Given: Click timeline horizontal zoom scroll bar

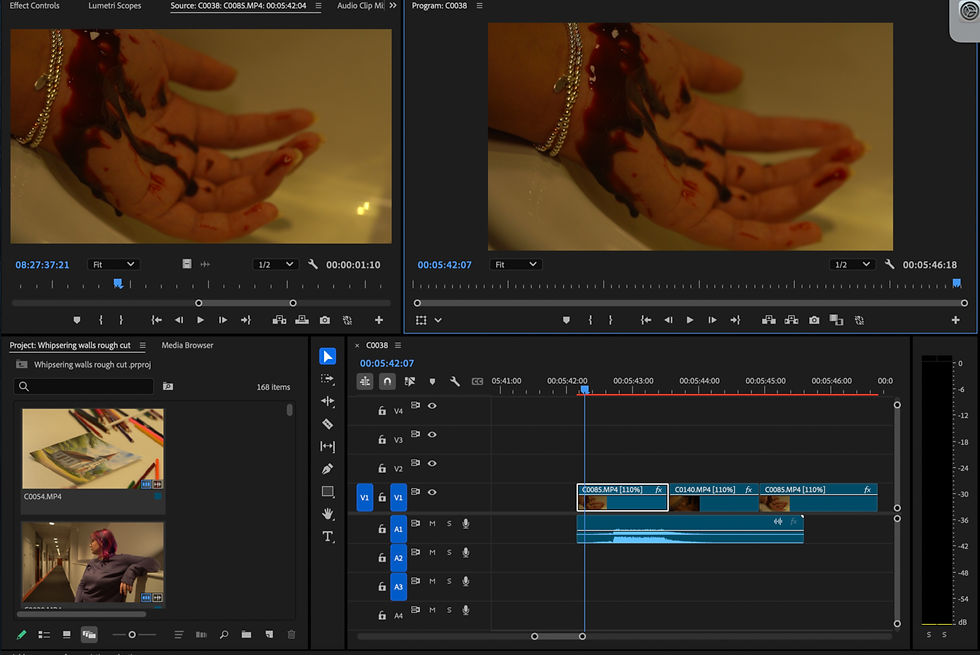Looking at the screenshot, I should [558, 636].
